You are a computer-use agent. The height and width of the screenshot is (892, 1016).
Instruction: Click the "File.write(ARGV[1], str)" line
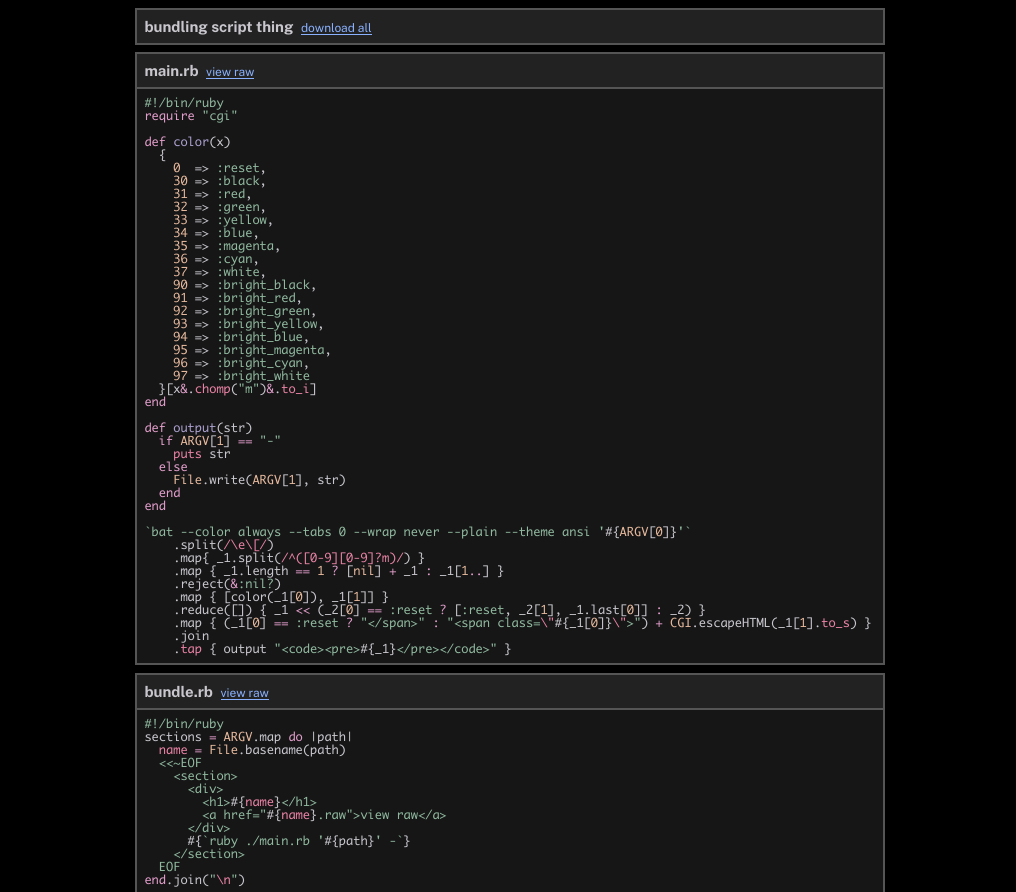[259, 480]
